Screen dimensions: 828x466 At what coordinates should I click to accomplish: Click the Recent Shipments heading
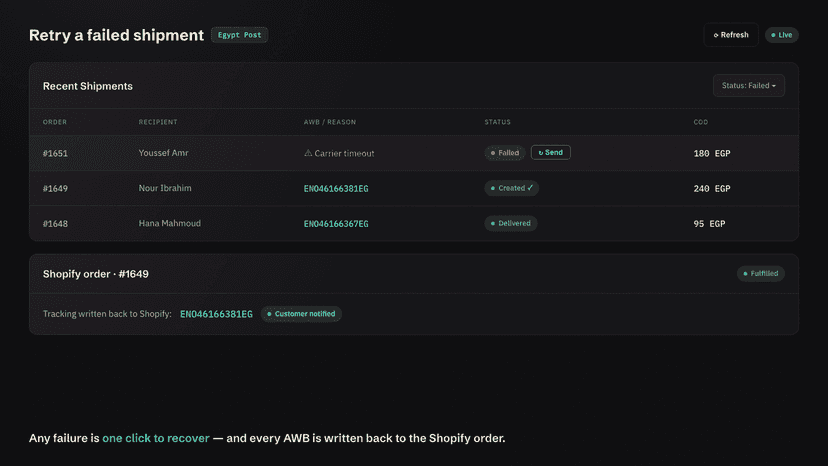click(x=88, y=86)
